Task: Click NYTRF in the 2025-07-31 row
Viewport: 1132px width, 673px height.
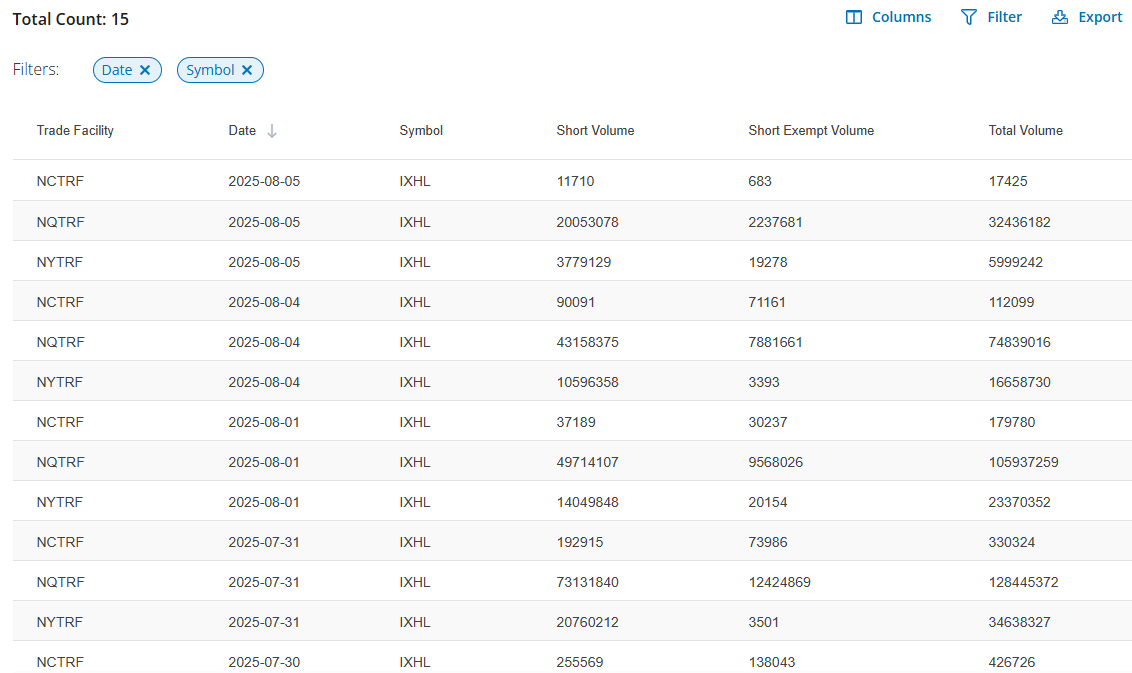Action: 60,622
